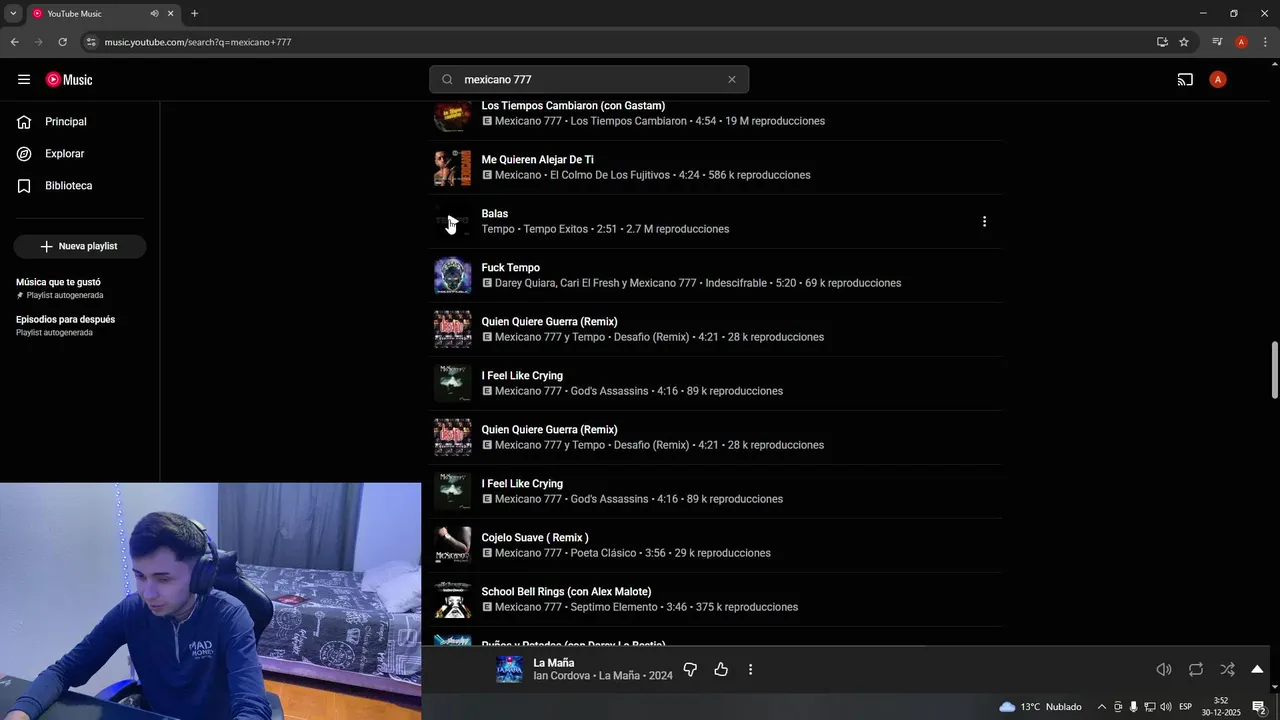Open El Colmo De Los Fujitivos album
Image resolution: width=1280 pixels, height=720 pixels.
610,175
